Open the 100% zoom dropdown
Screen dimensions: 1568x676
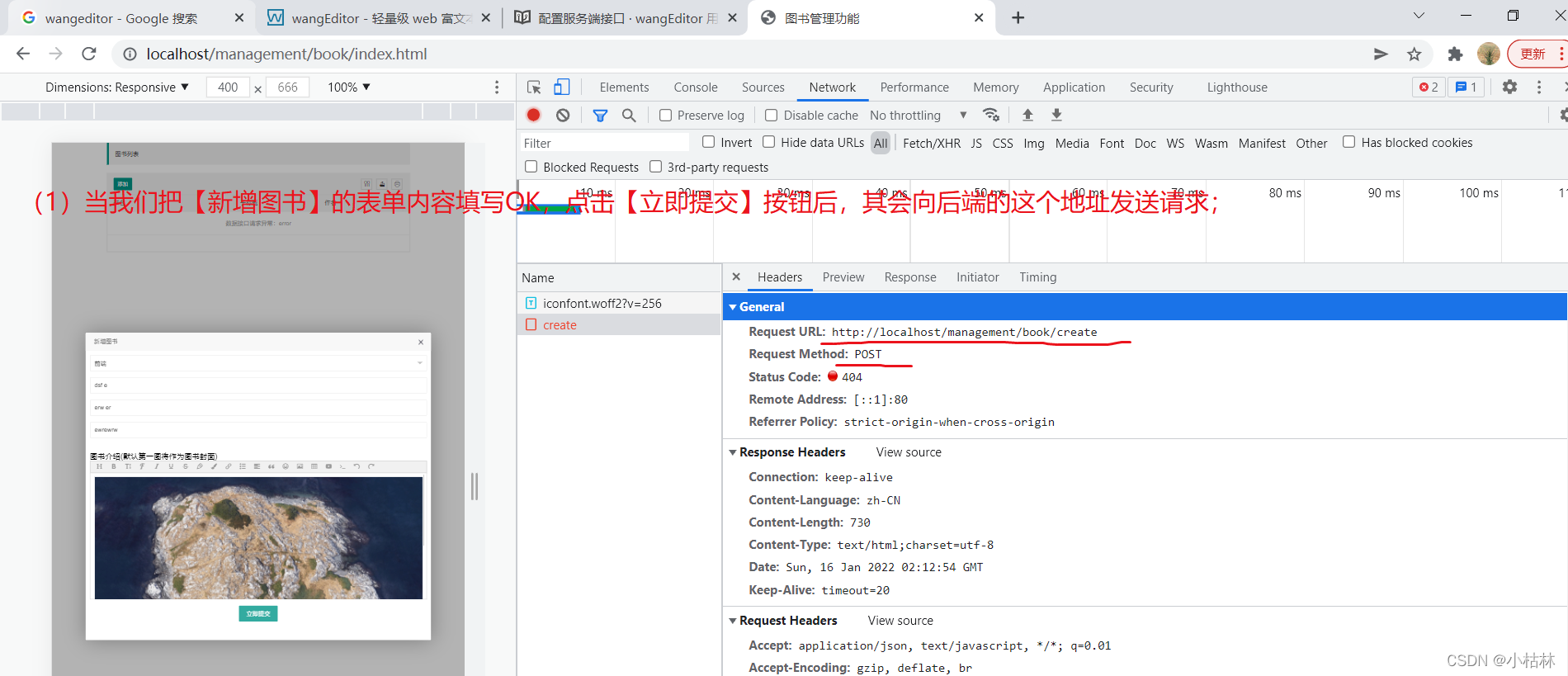(x=349, y=87)
